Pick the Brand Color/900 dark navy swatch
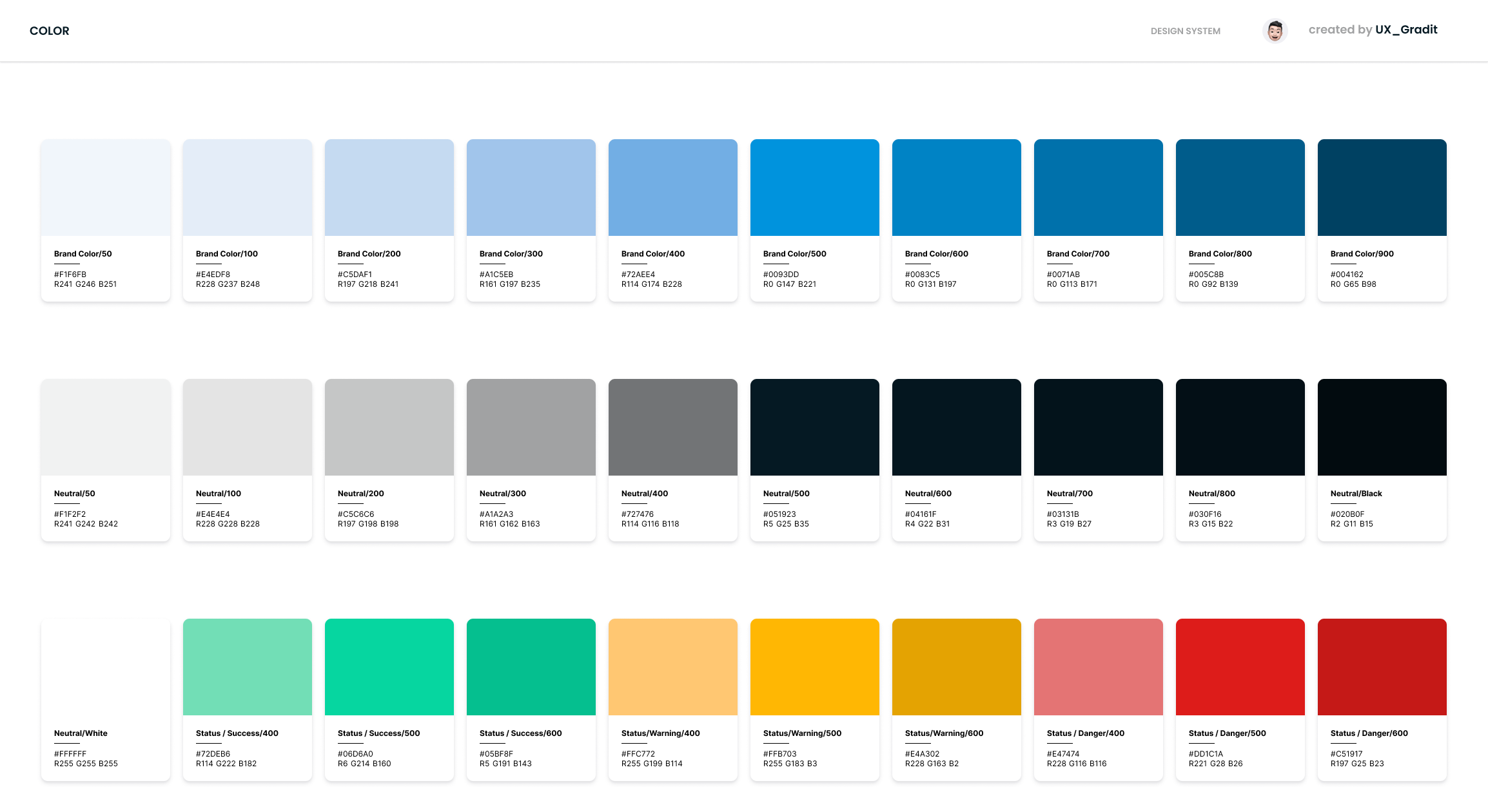 tap(1382, 188)
